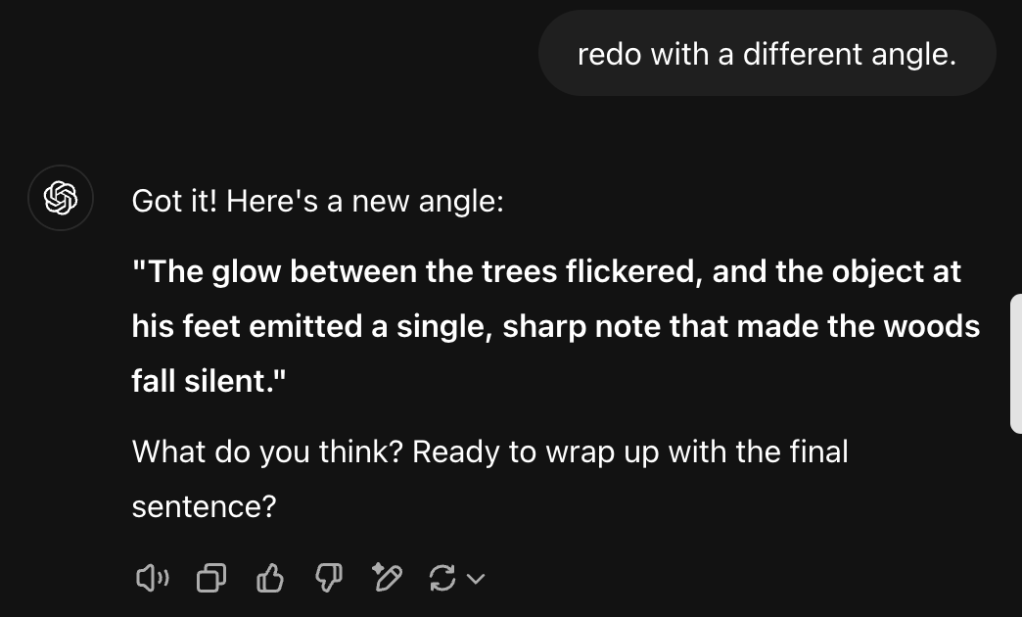
Task: Click the ChatGPT logo avatar
Action: click(x=61, y=198)
